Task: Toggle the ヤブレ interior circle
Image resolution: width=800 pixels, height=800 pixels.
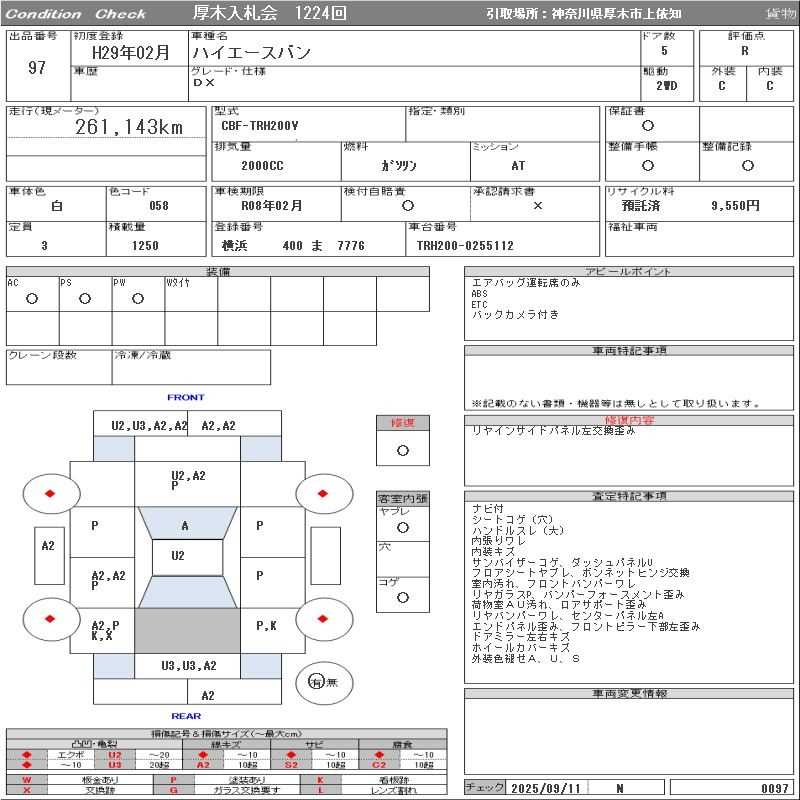Action: click(403, 528)
